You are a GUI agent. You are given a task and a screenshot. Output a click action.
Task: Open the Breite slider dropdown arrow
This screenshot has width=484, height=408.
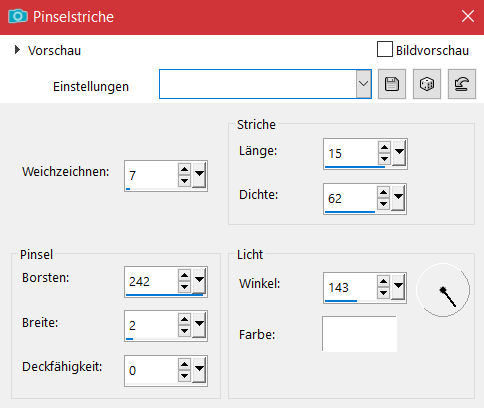click(199, 325)
